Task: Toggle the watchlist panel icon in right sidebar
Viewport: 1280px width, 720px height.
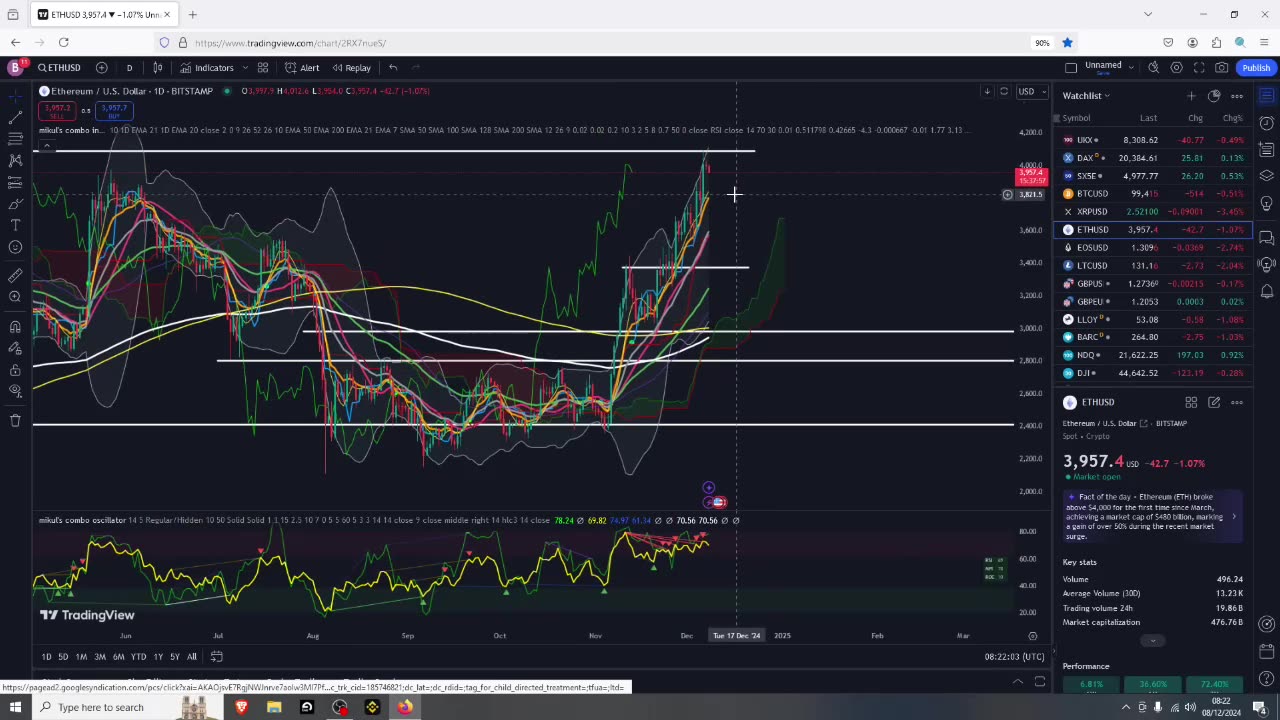Action: click(x=1266, y=96)
